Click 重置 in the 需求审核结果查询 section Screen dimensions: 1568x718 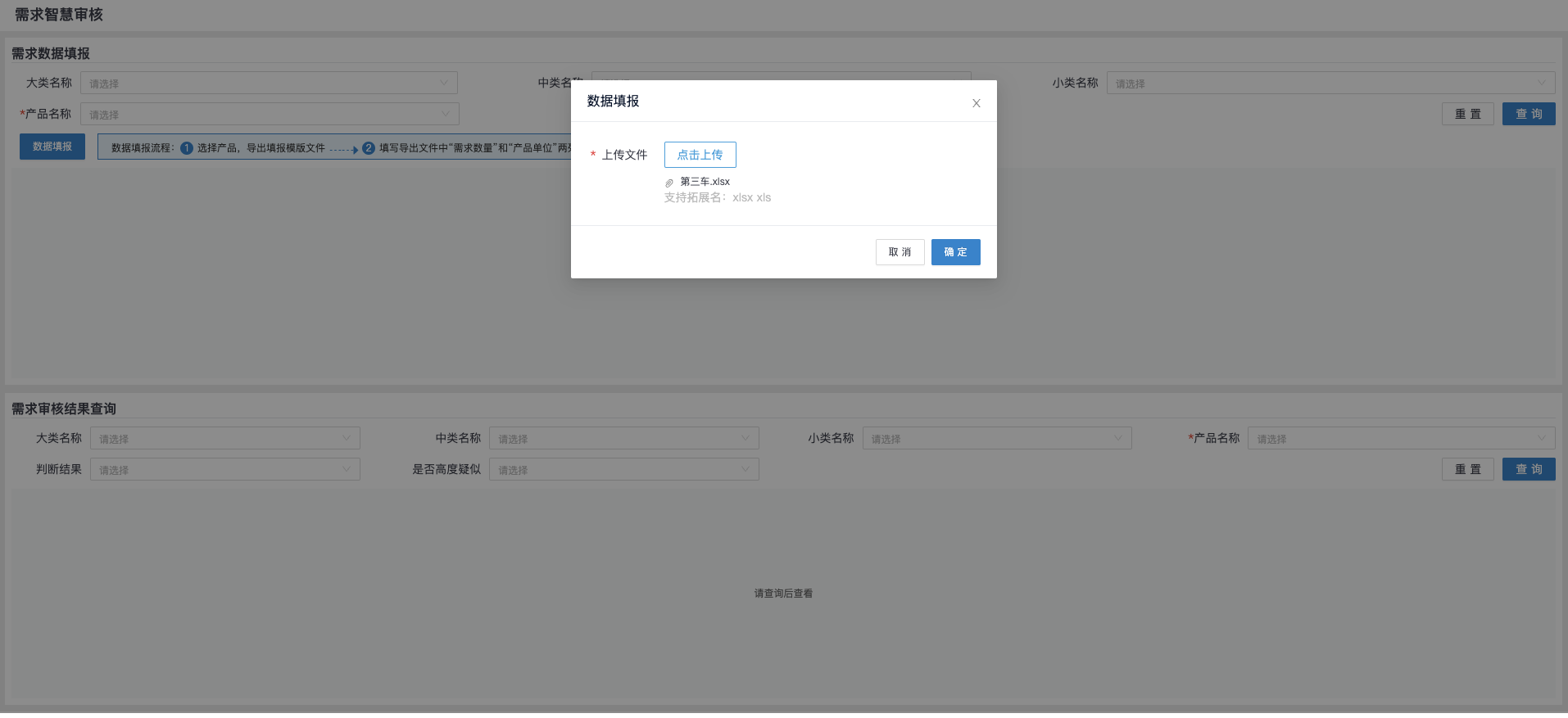(1467, 469)
